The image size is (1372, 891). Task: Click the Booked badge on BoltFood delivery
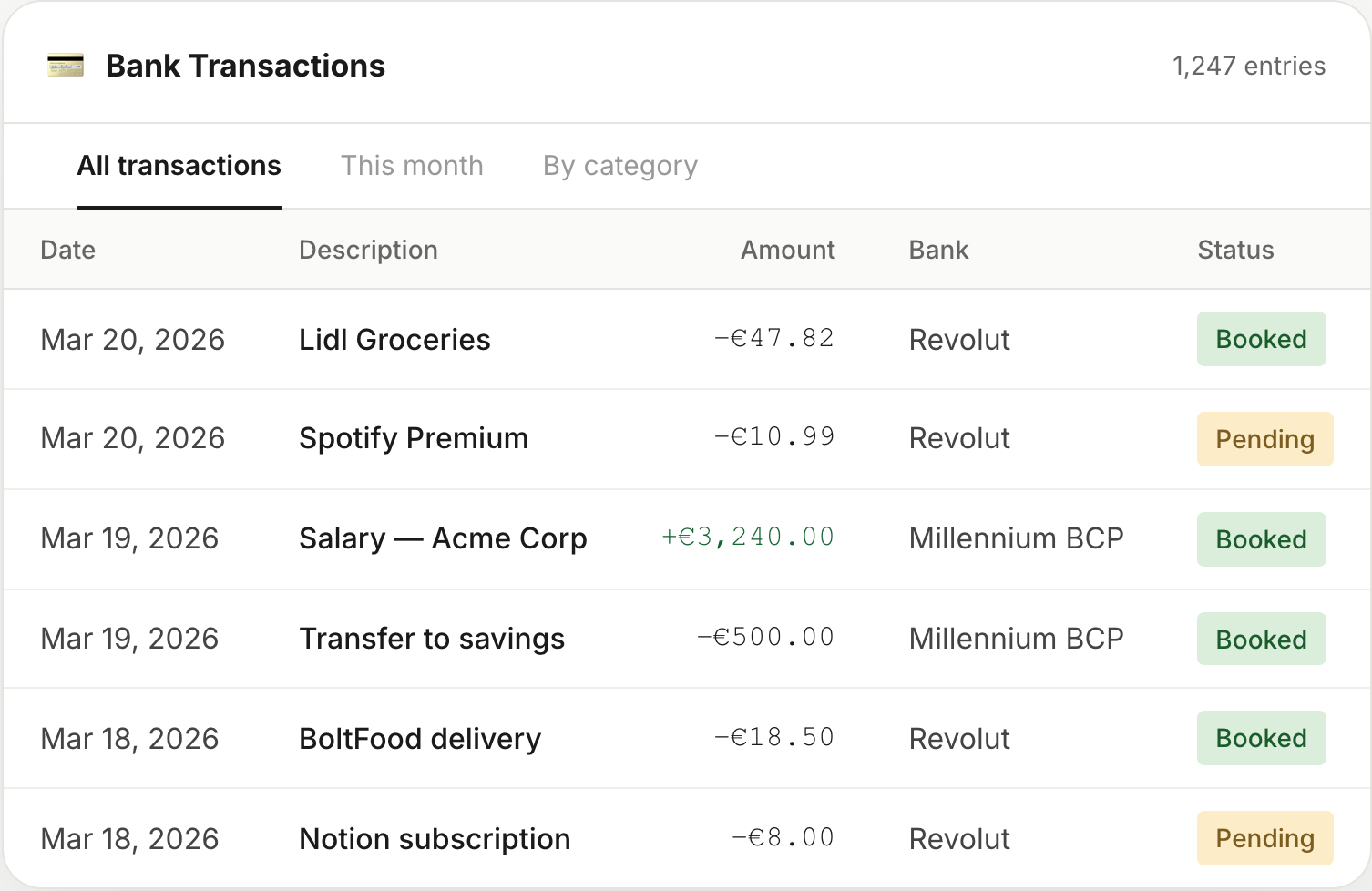tap(1261, 738)
